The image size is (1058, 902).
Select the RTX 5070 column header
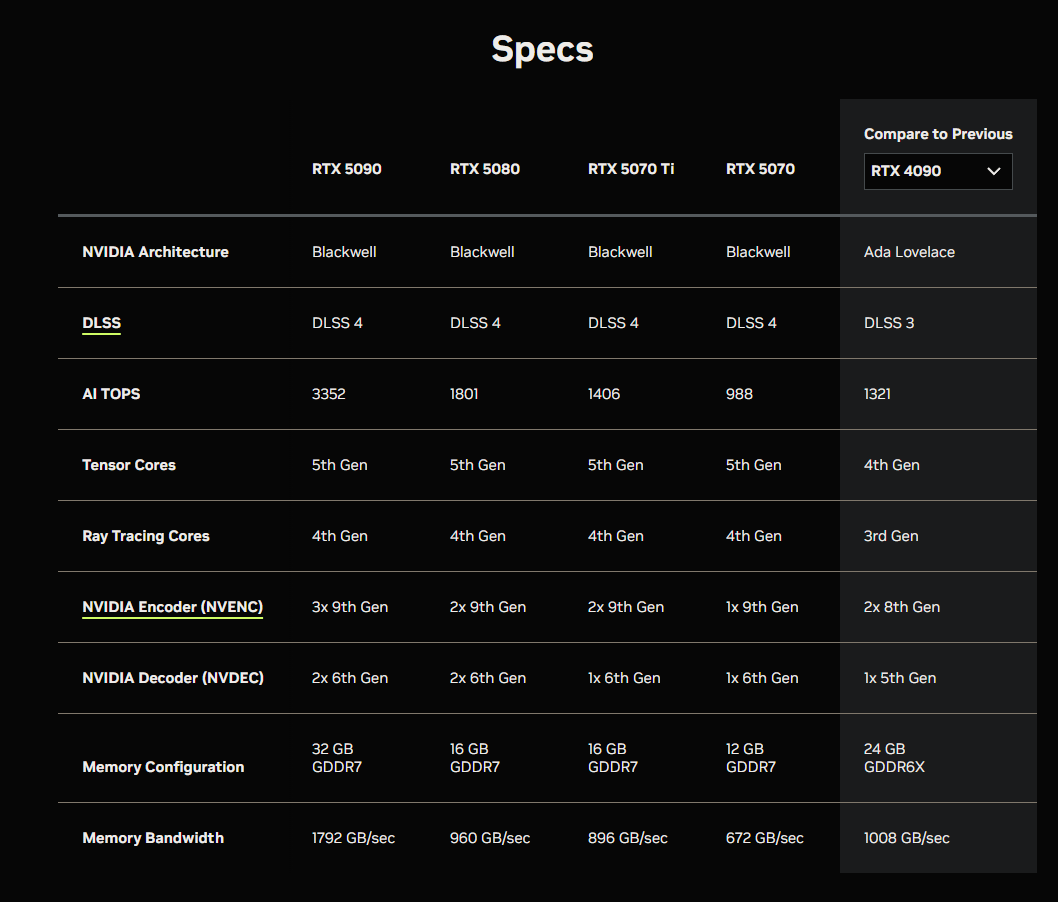pyautogui.click(x=760, y=169)
